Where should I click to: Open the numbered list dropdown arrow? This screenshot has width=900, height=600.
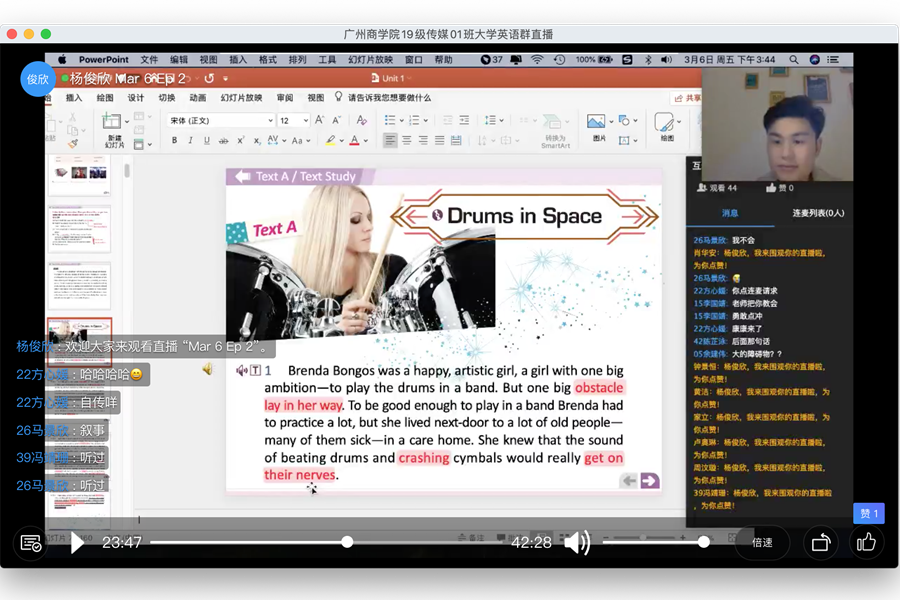(x=426, y=121)
